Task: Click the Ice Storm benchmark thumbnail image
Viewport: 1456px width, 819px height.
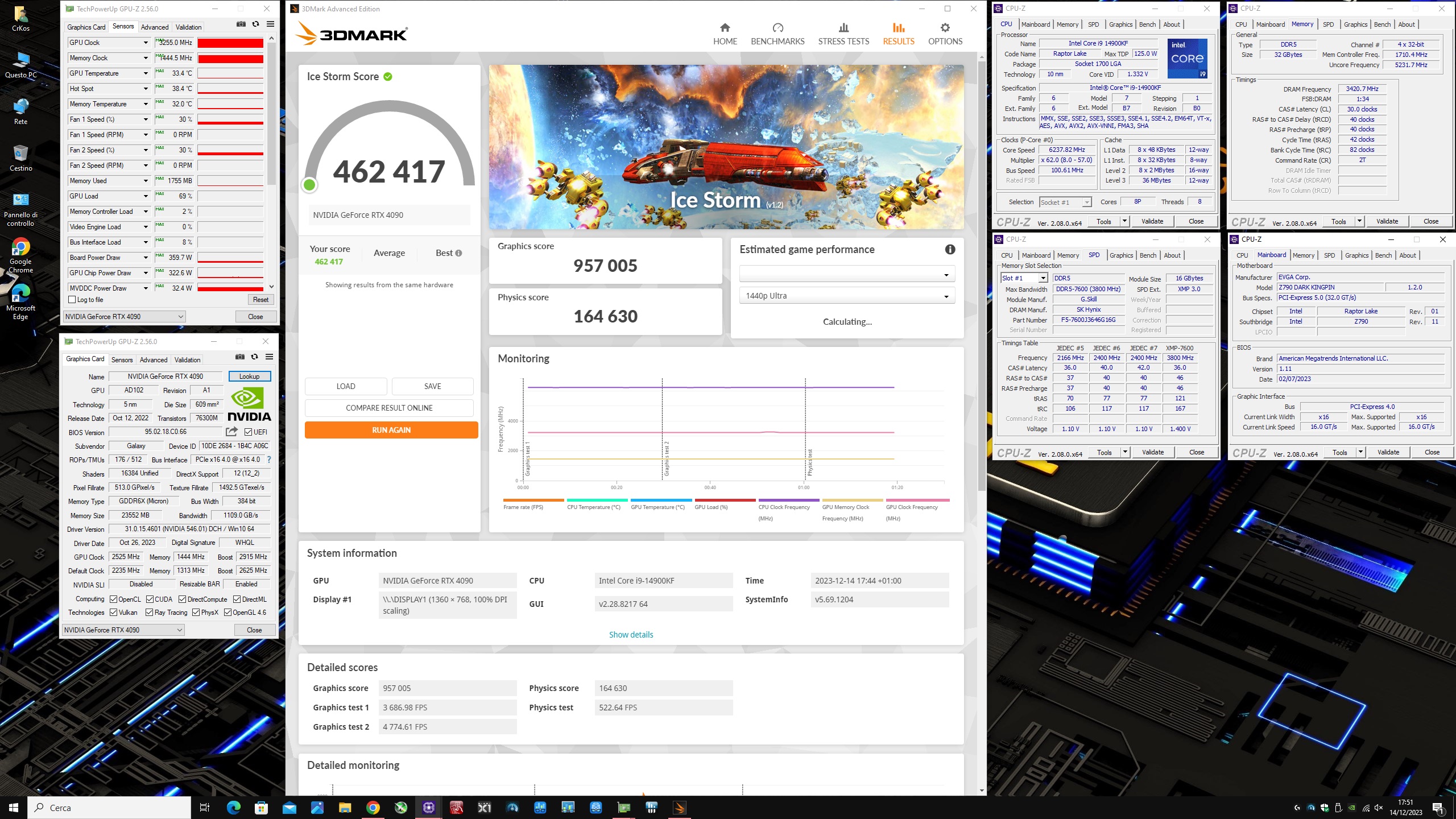Action: point(726,147)
